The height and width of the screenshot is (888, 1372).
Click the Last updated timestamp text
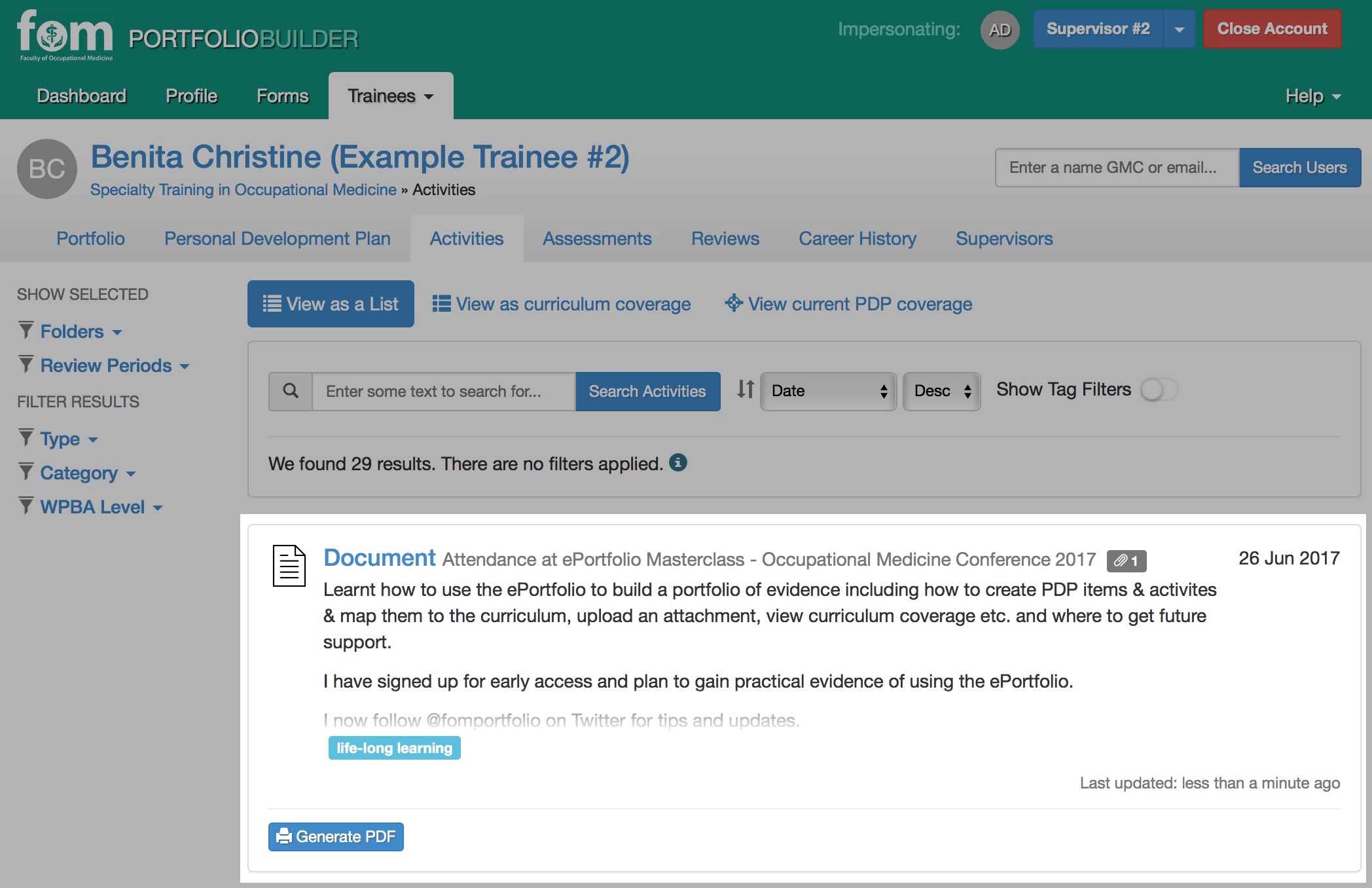(1210, 783)
